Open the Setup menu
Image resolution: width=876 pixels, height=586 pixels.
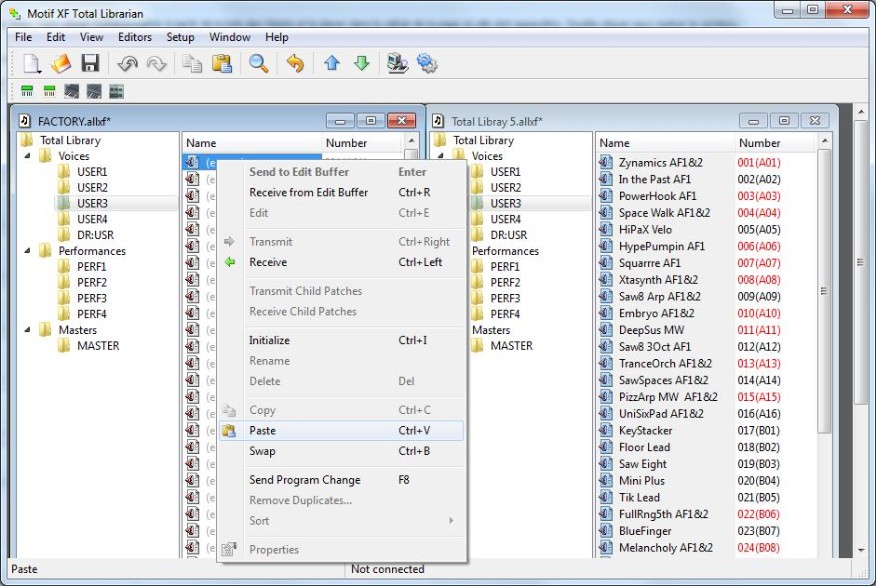click(x=180, y=37)
